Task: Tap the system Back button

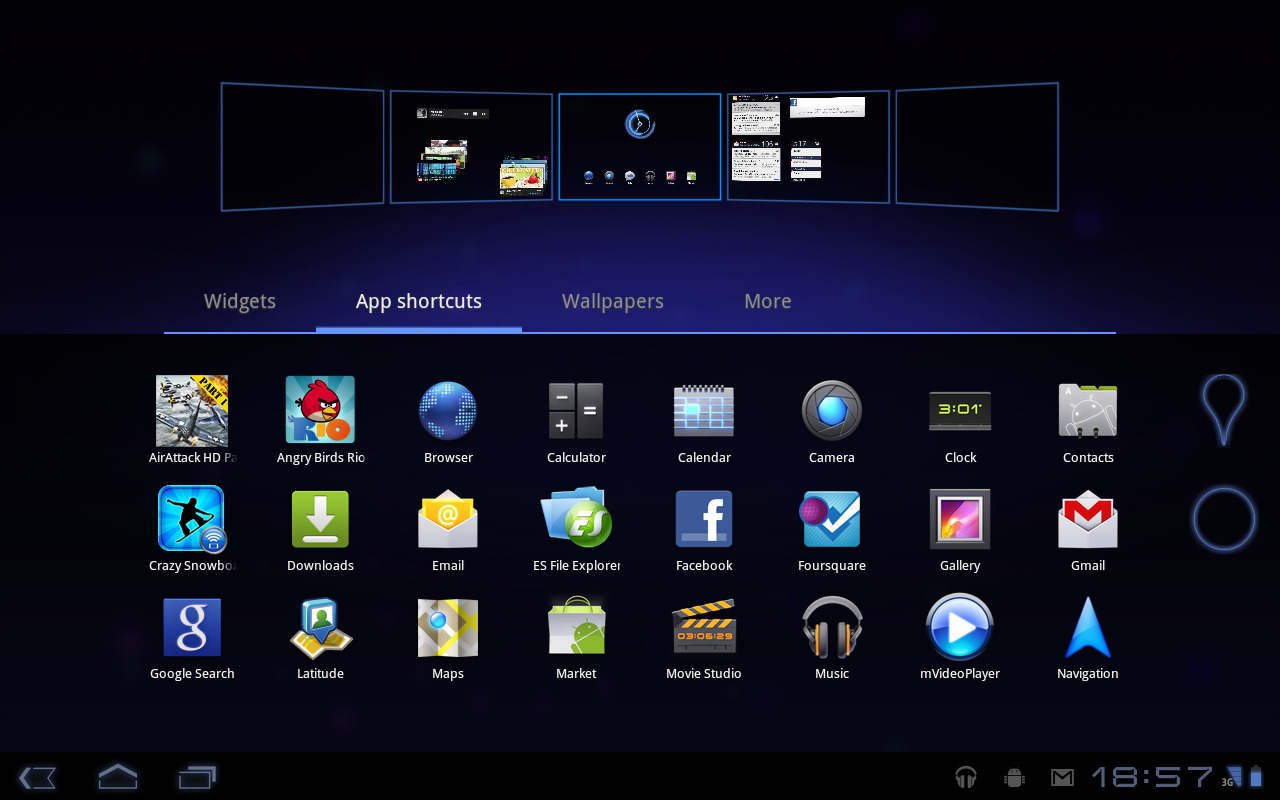Action: point(37,777)
